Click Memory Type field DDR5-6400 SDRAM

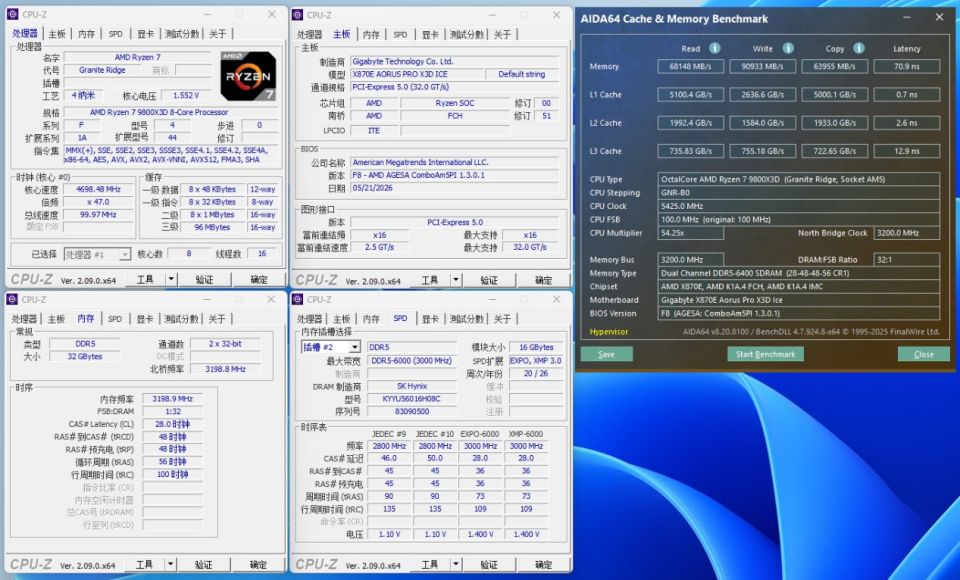point(799,273)
